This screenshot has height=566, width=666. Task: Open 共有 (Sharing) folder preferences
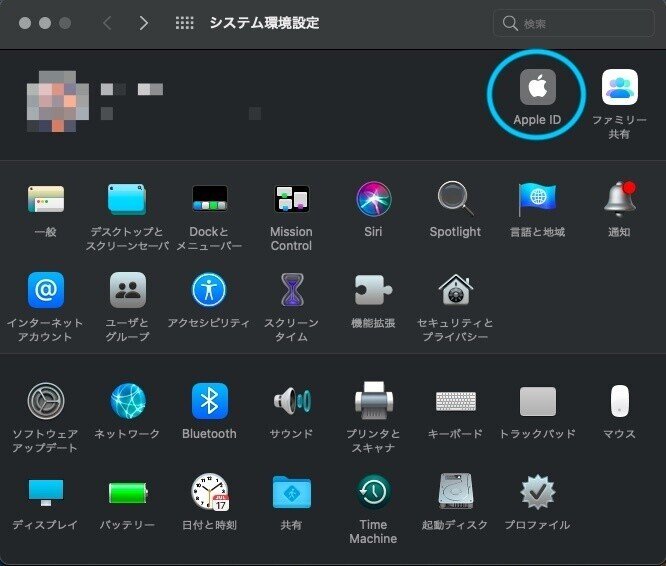[292, 493]
